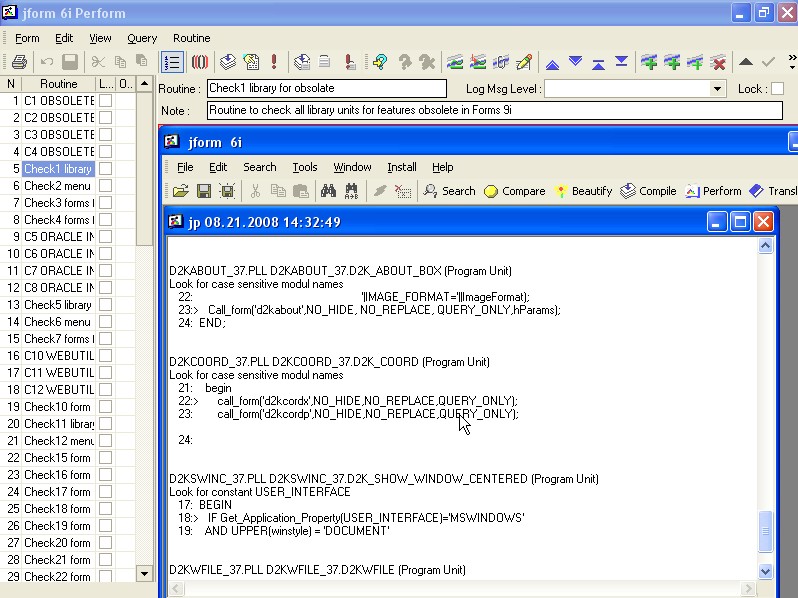Print using the printer icon in Perform toolbar
Screen dimensions: 798x598
[19, 62]
